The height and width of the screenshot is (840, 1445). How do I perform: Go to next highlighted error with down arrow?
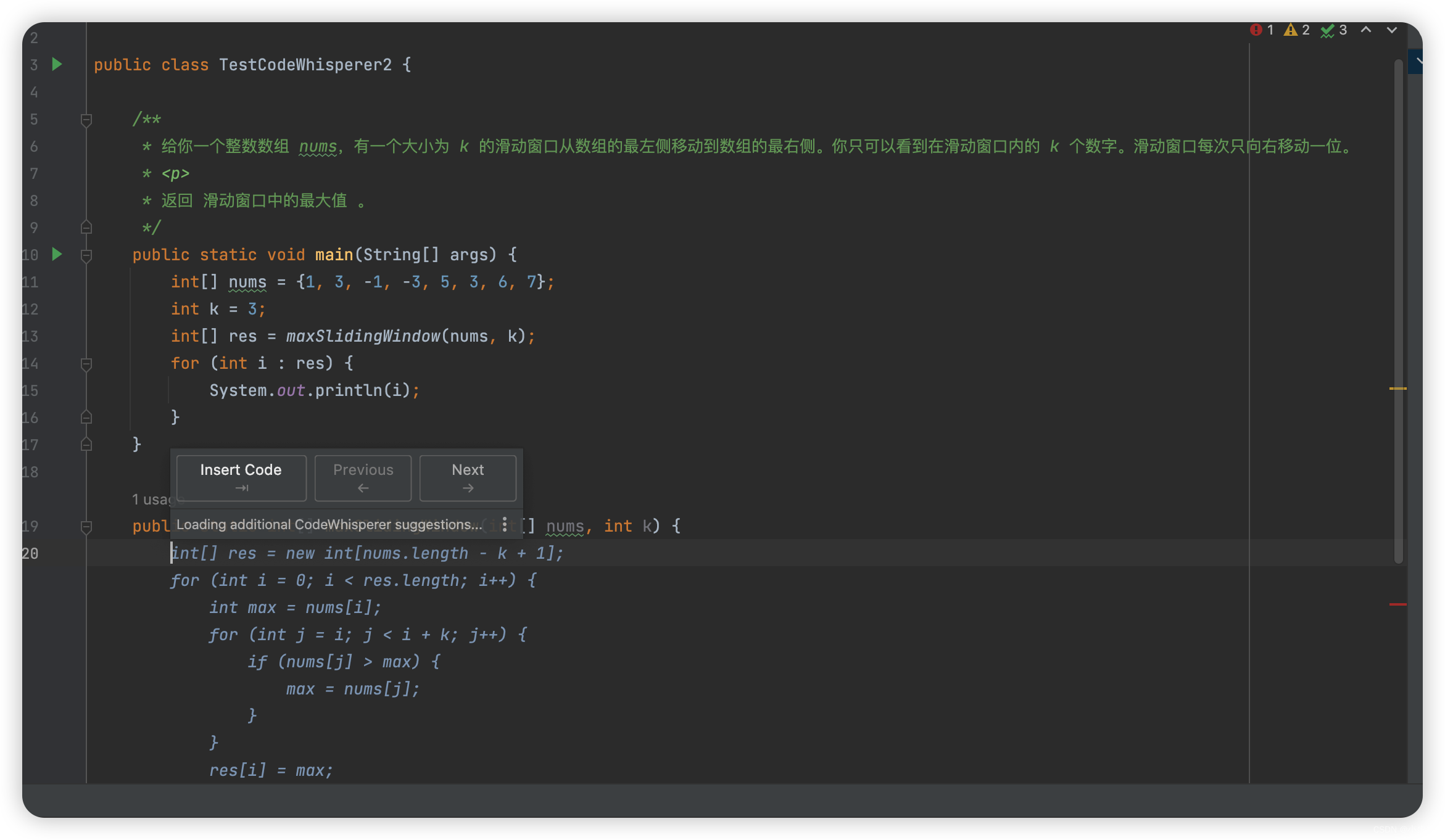(1392, 30)
